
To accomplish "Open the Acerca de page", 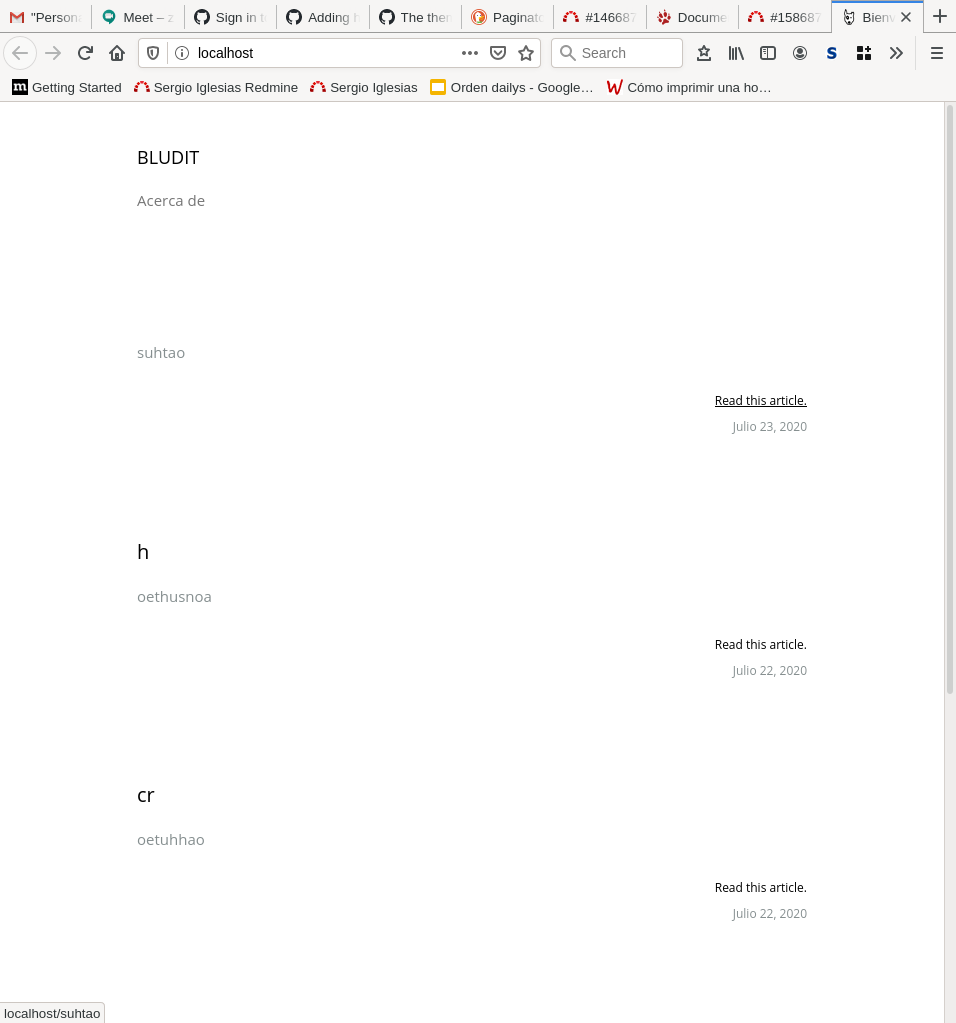I will tap(171, 201).
